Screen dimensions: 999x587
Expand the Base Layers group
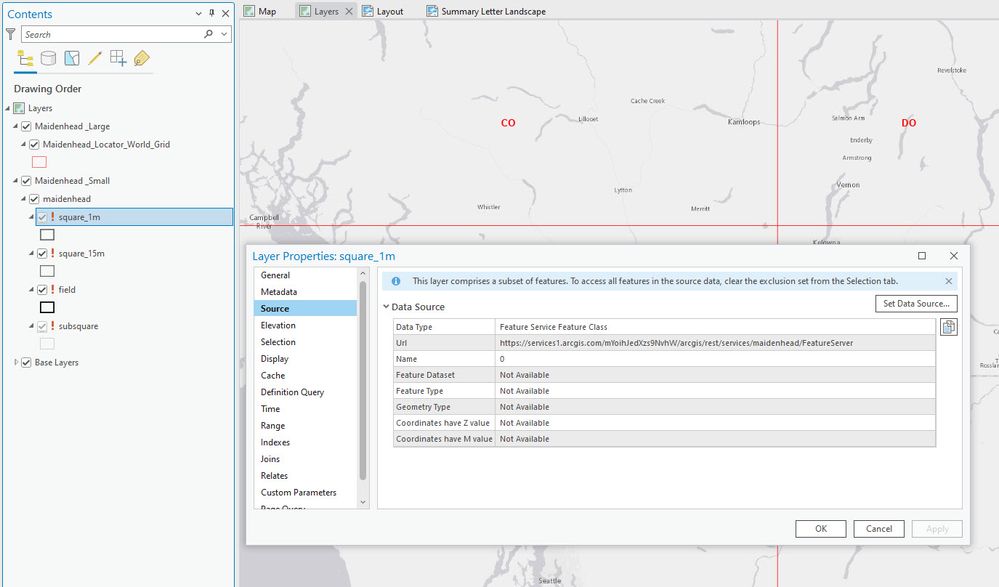[16, 362]
